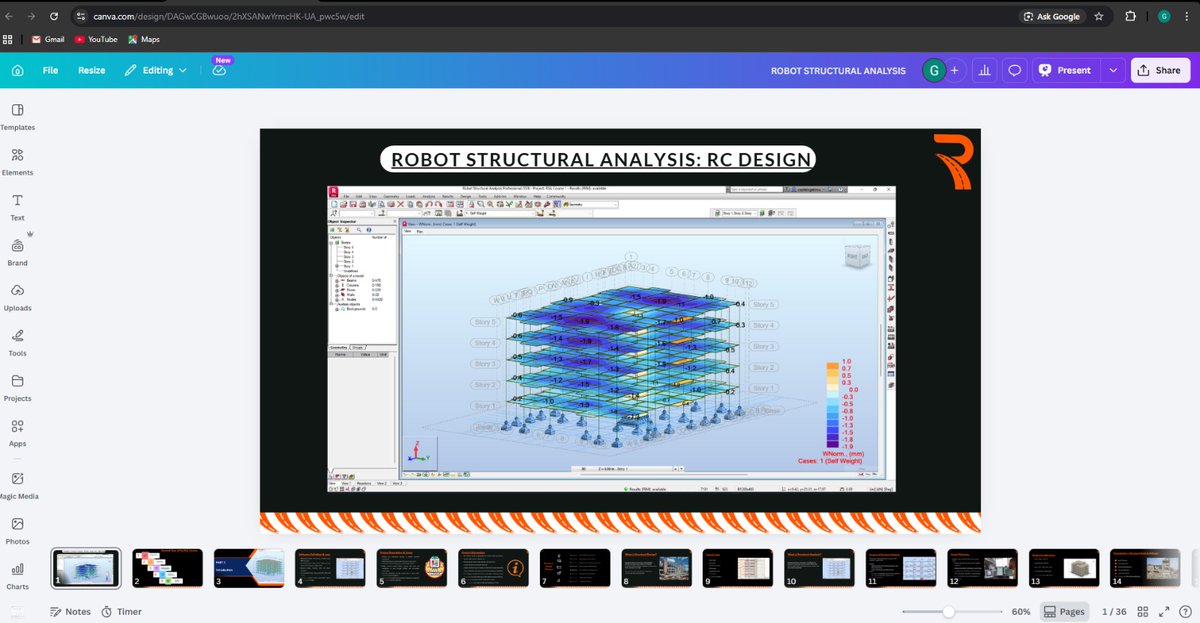Open the Chrome apps grid shortcut

(x=8, y=39)
